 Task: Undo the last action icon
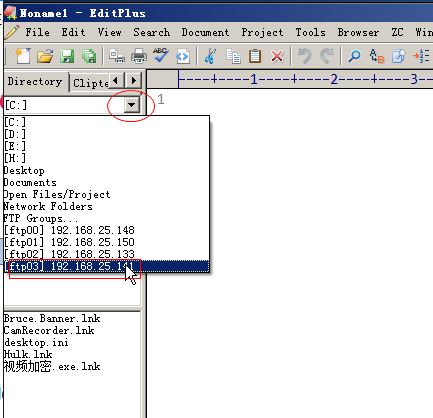click(305, 56)
